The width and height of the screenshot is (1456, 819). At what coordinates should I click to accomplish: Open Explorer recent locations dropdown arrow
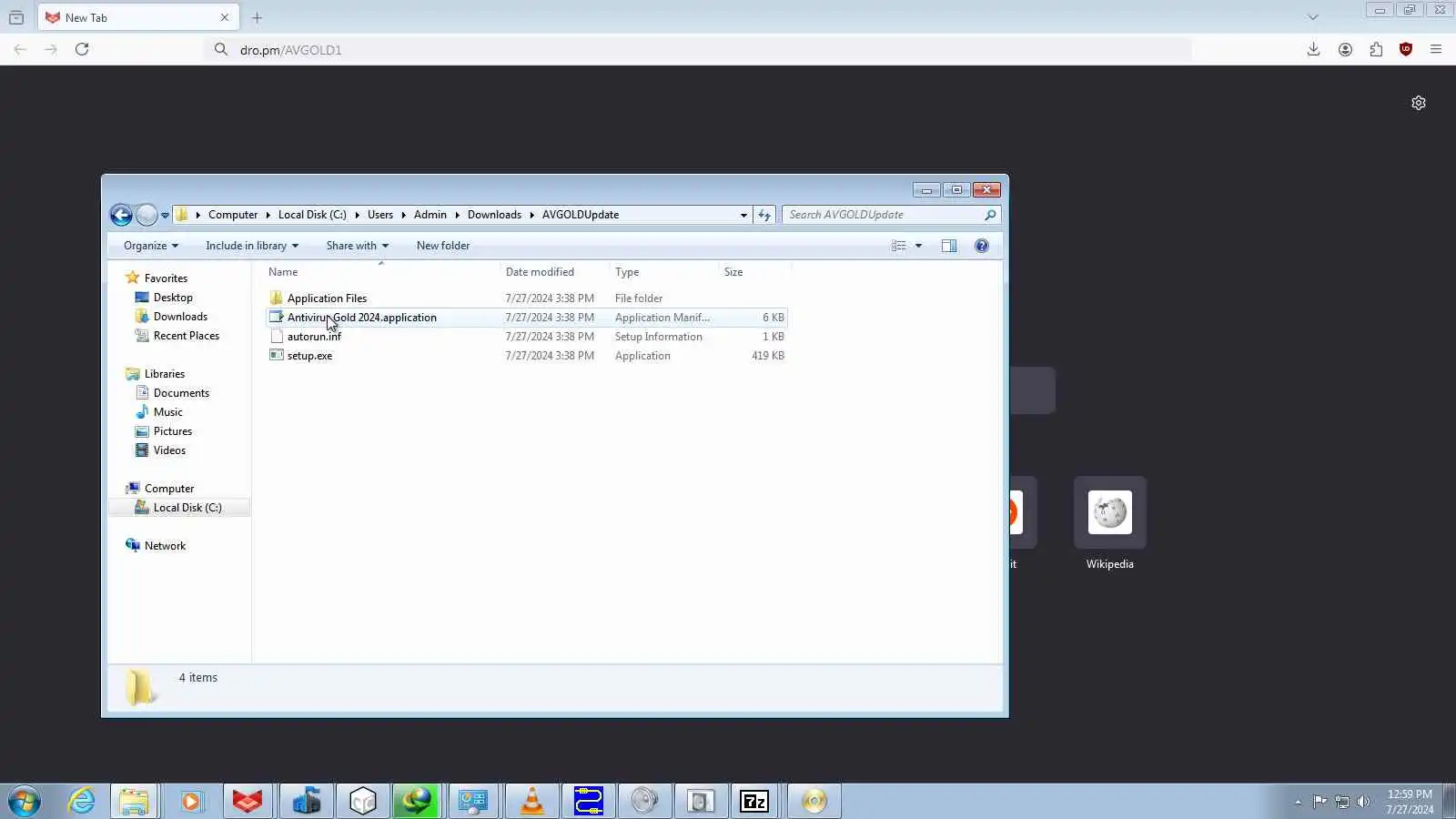click(165, 216)
